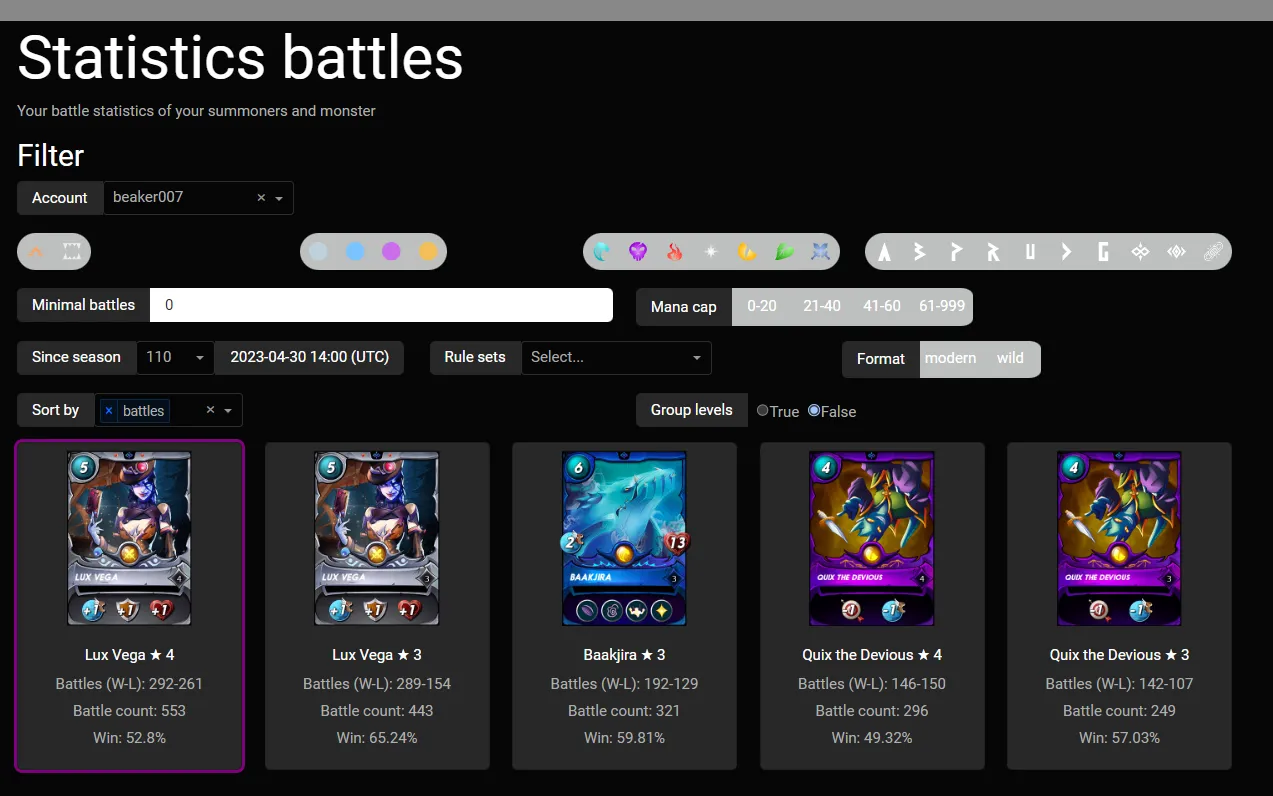Filter by Chaos Legion edition icon
This screenshot has height=796, width=1273.
1140,252
